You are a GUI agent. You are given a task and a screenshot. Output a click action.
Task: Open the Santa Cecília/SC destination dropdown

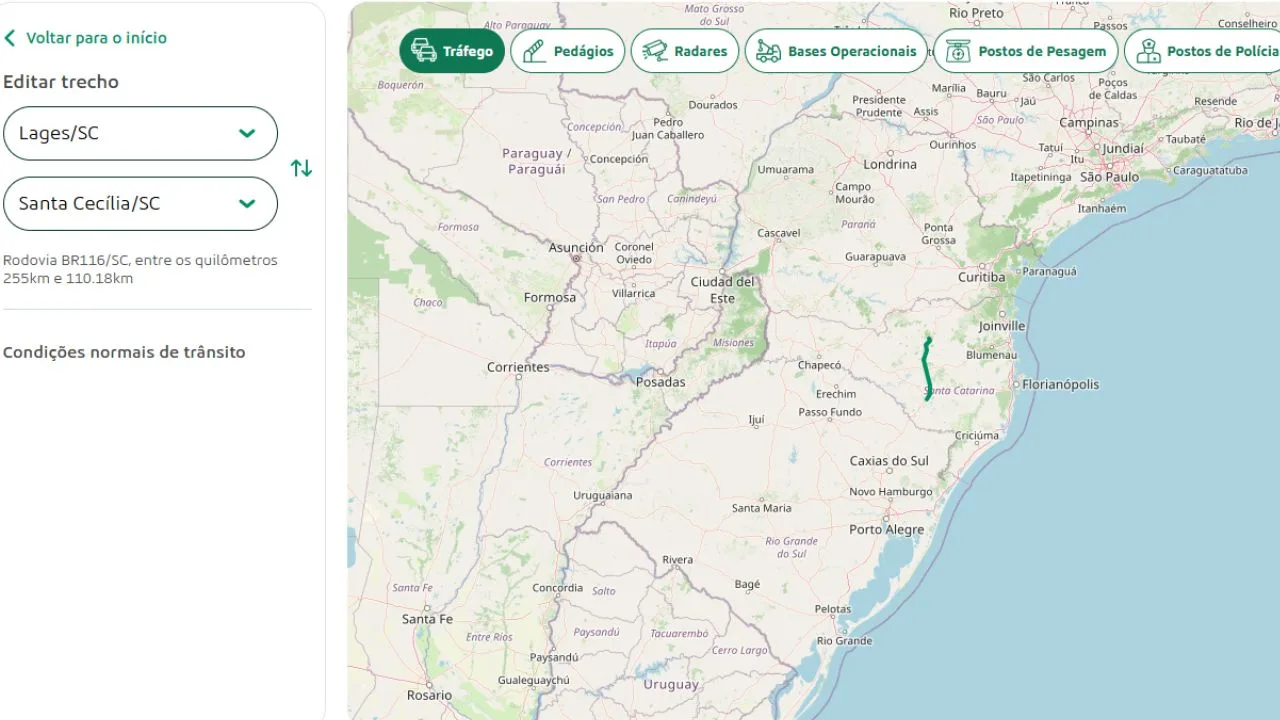click(x=140, y=203)
